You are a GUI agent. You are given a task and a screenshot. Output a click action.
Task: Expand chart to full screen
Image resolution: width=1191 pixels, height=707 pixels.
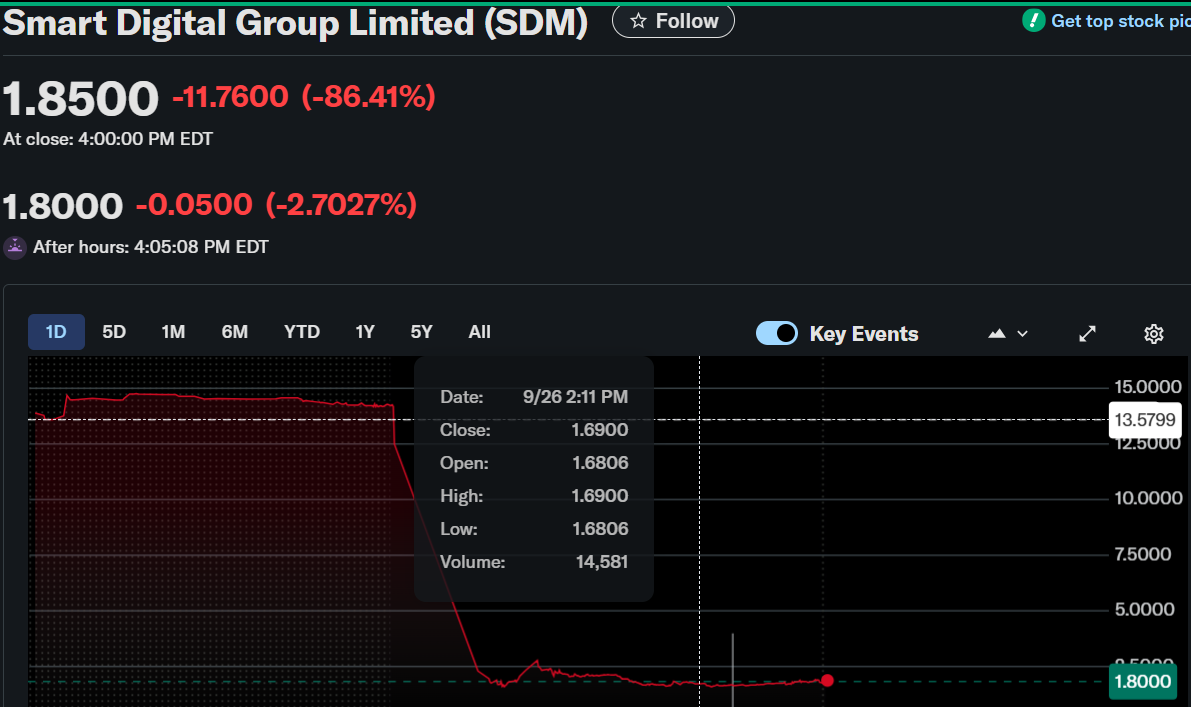tap(1088, 333)
